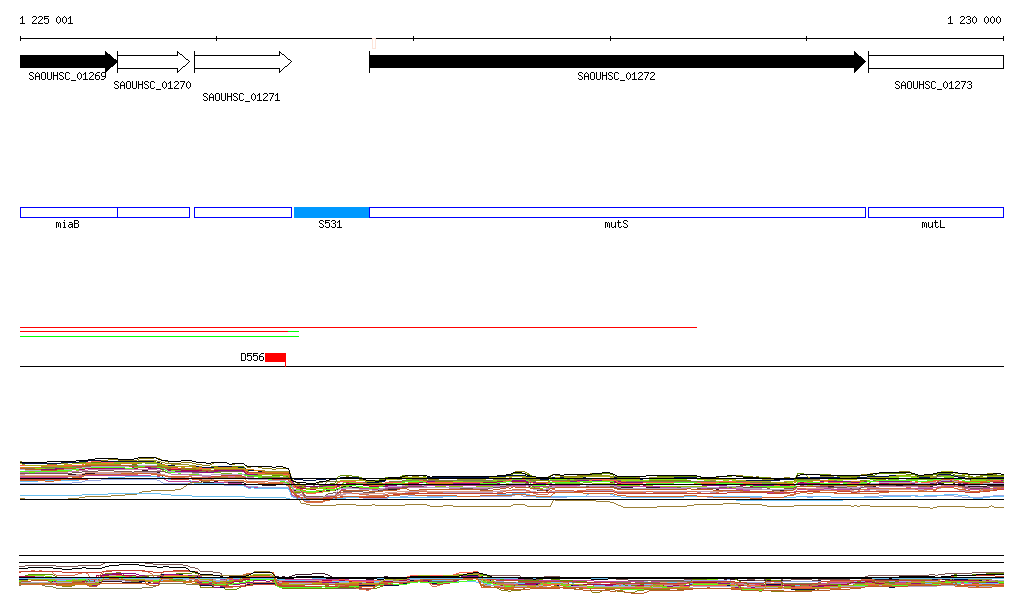Screen dimensions: 1024x611
Task: Click the end coordinate 1 230 000
Action: pos(974,20)
